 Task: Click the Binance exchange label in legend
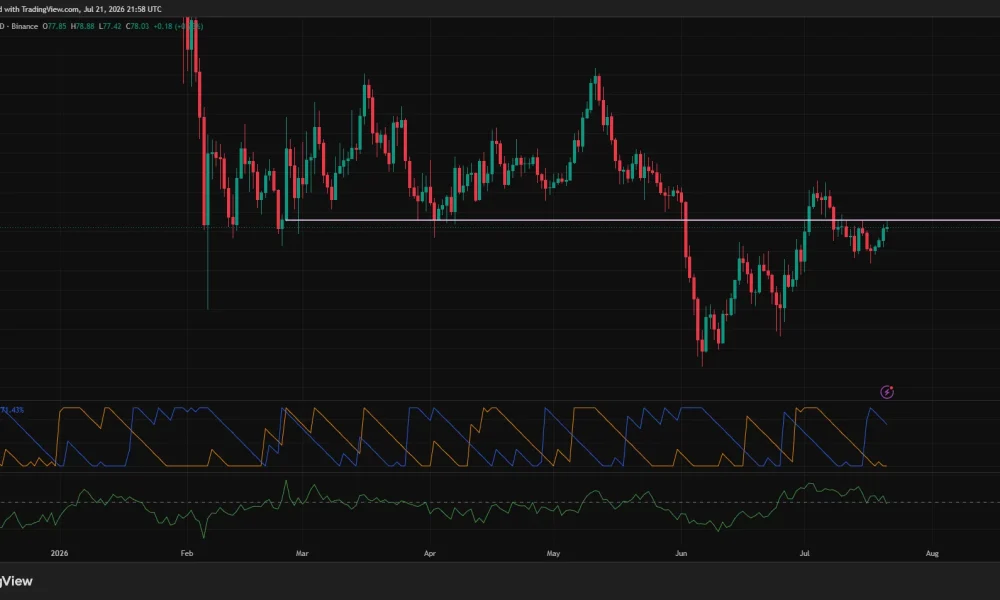(x=24, y=26)
